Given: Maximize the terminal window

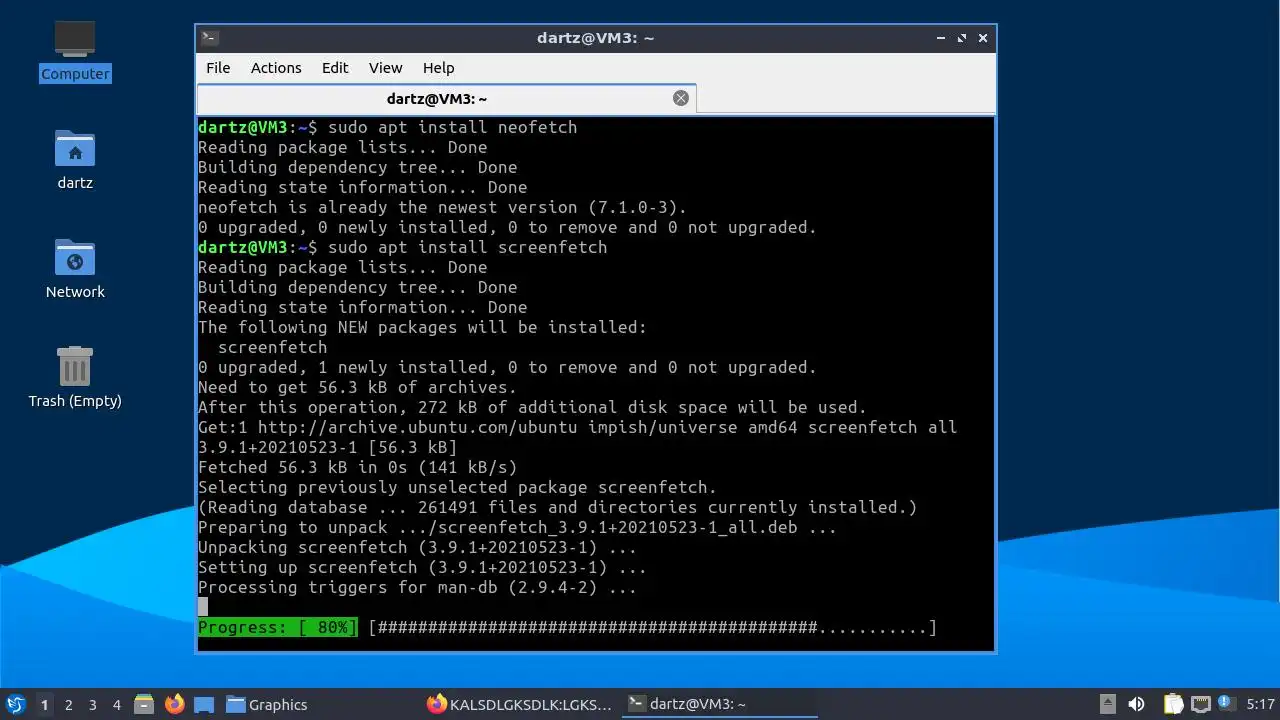Looking at the screenshot, I should 962,38.
